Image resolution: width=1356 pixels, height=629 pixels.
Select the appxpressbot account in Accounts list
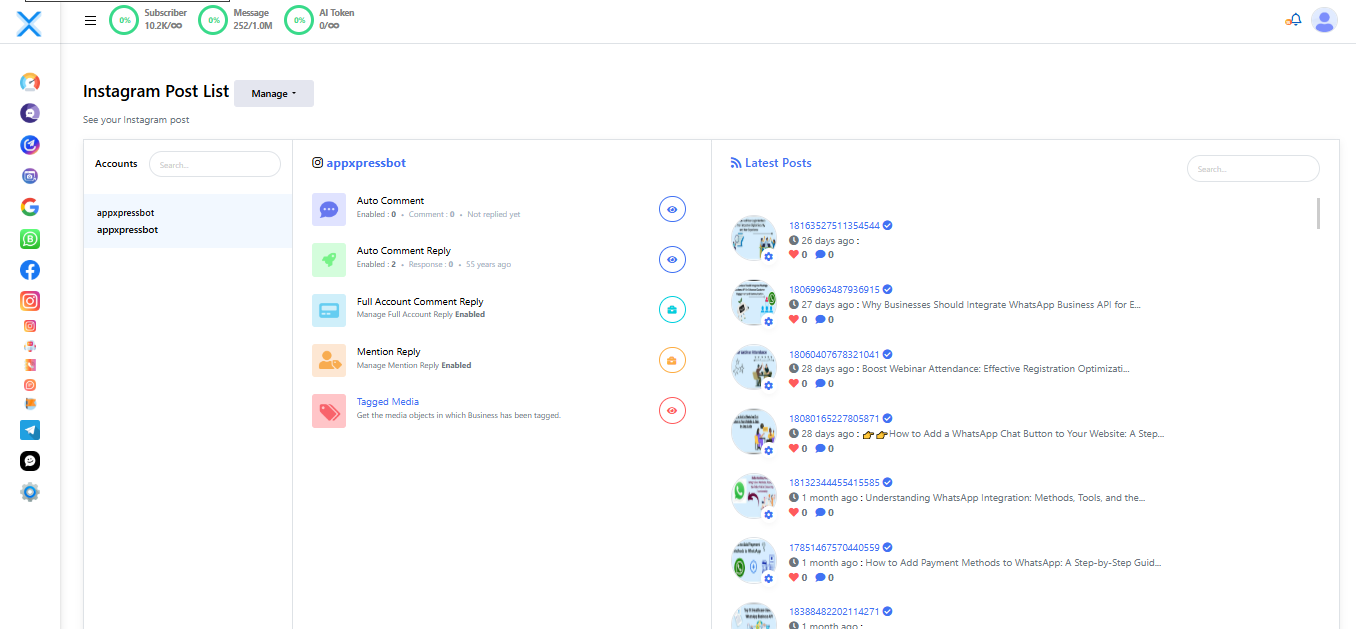tap(126, 221)
